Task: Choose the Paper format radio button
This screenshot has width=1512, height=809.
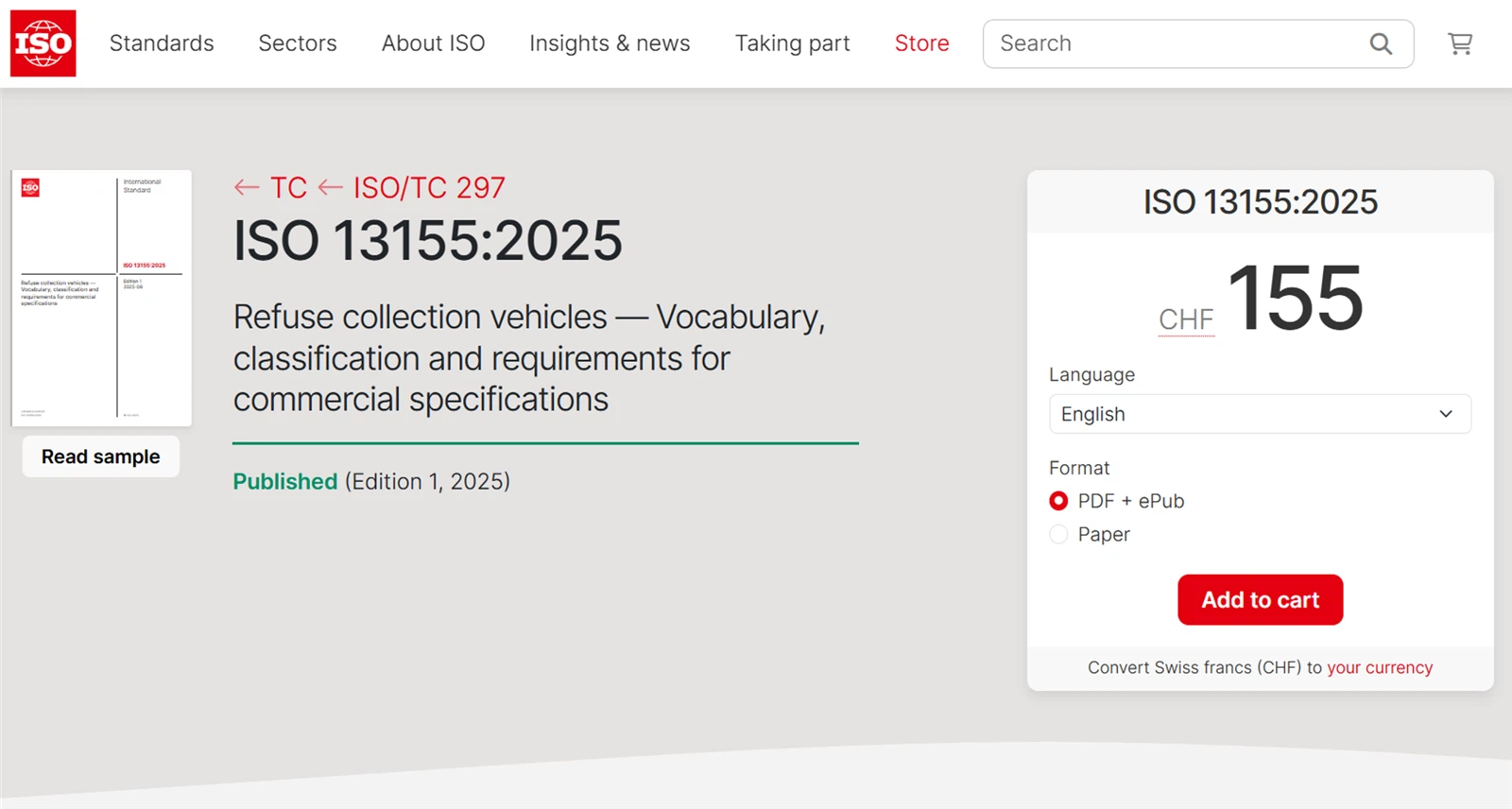Action: 1058,535
